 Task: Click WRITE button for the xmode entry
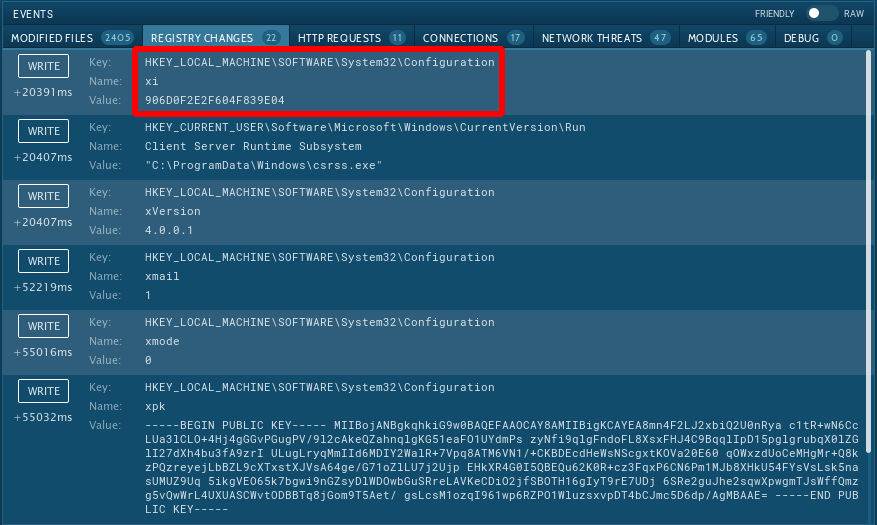43,326
